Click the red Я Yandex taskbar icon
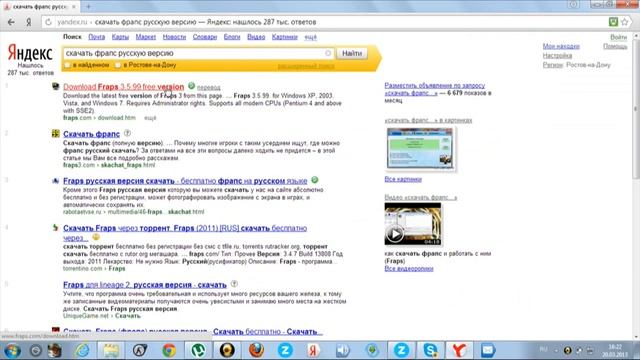 pos(313,350)
